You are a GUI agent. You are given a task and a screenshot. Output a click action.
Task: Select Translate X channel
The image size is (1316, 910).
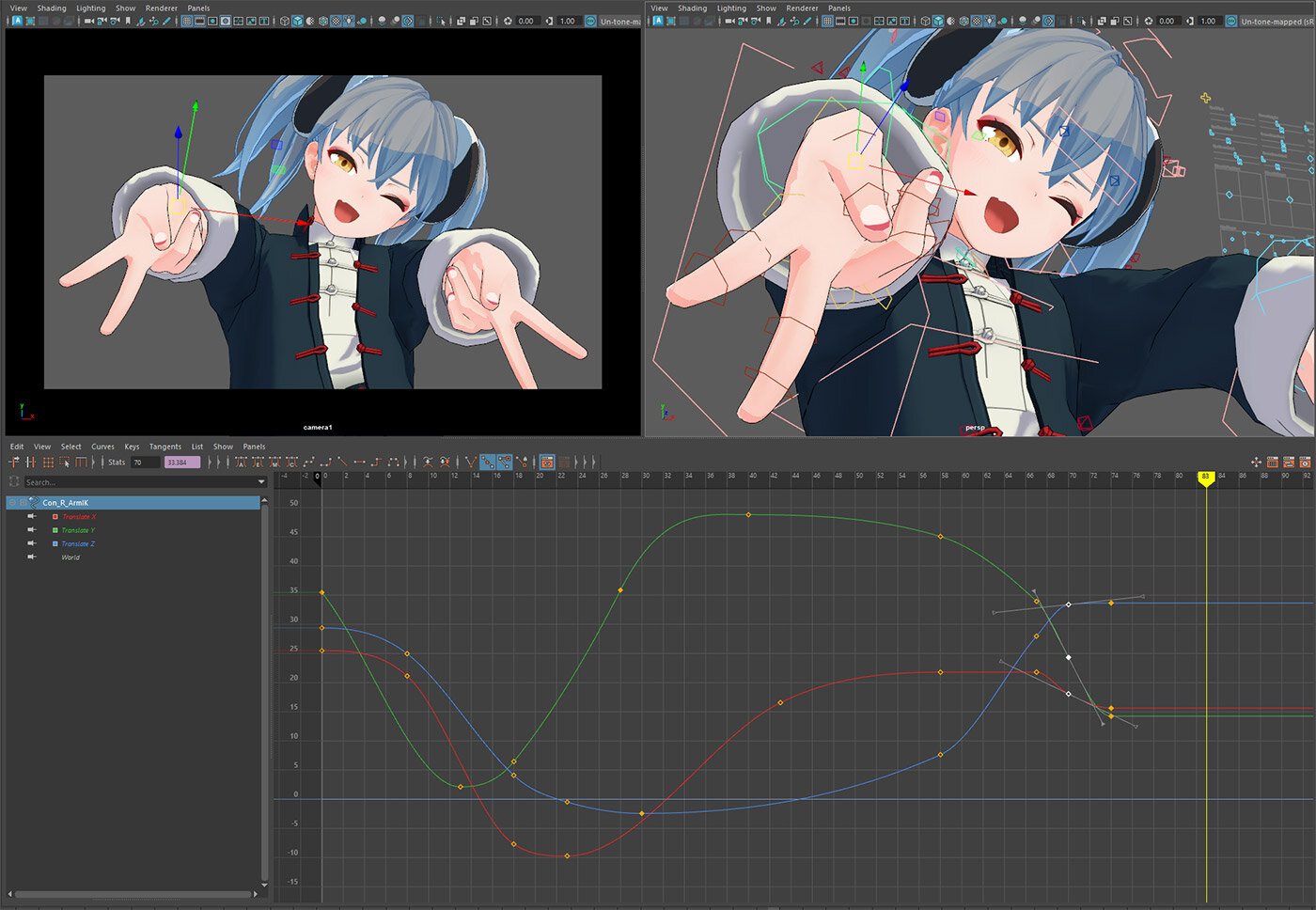point(79,516)
